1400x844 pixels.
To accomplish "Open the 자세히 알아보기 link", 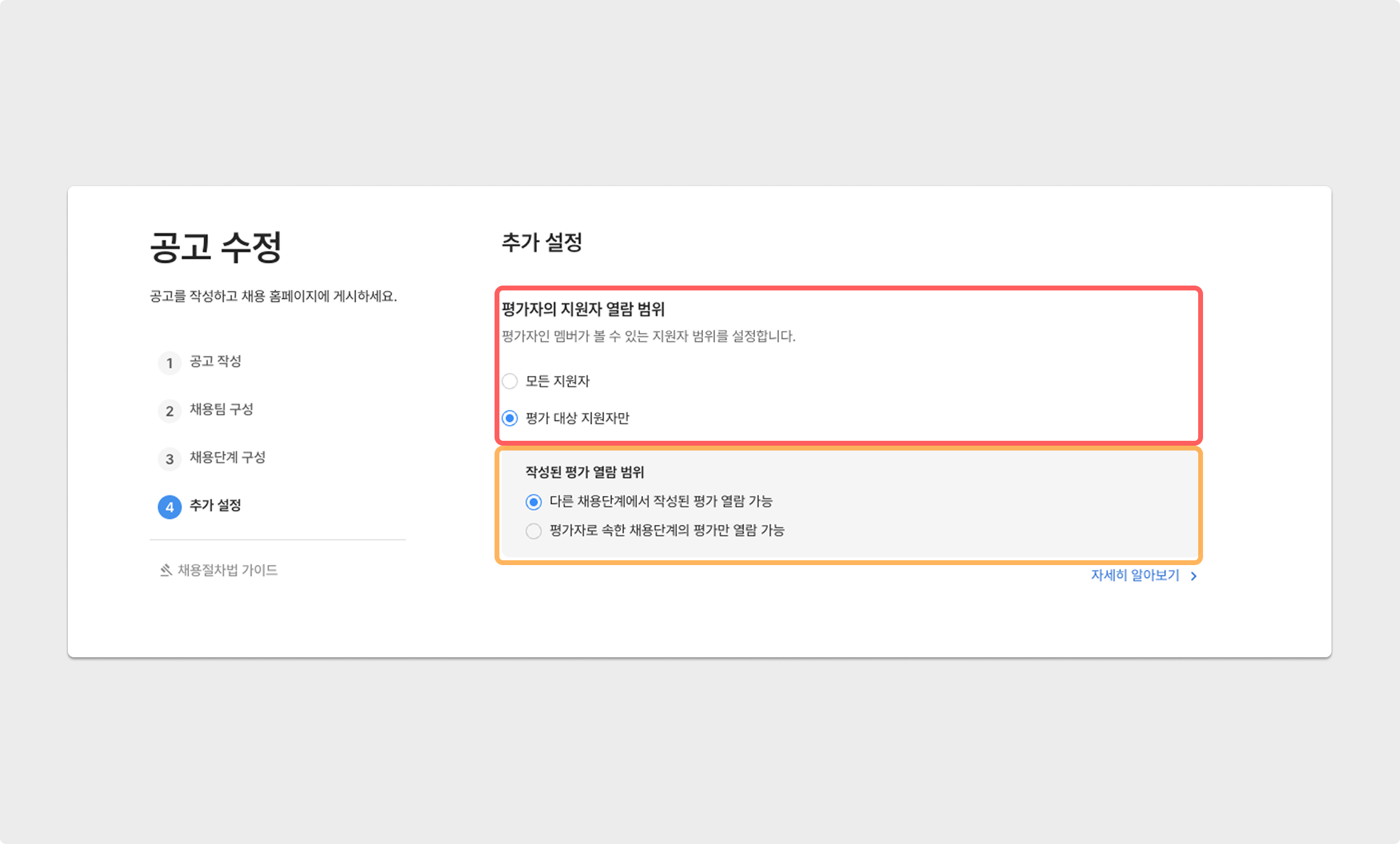I will (1135, 575).
